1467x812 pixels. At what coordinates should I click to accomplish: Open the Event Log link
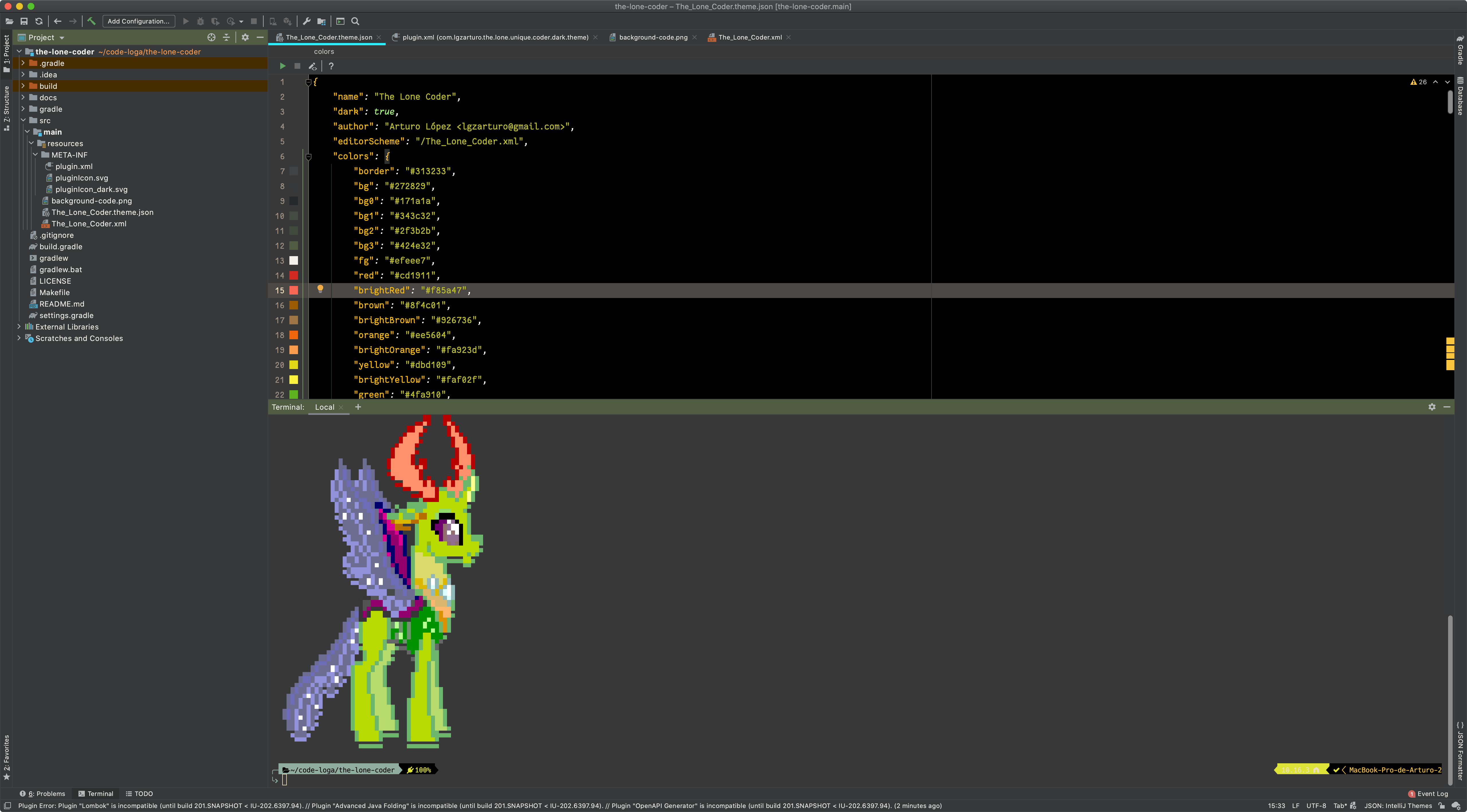pyautogui.click(x=1432, y=793)
